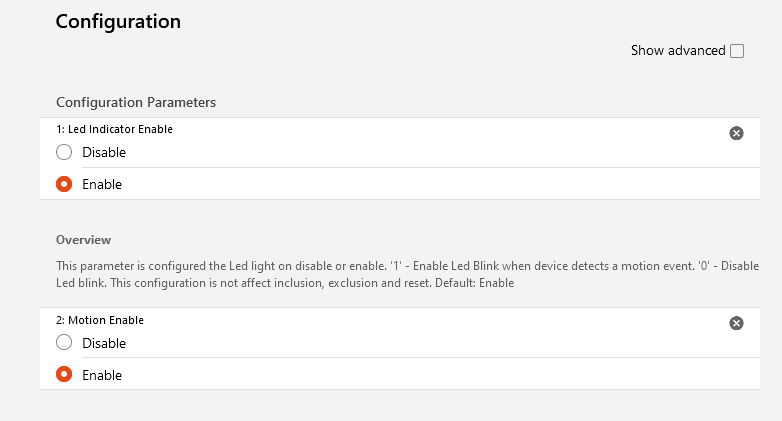Click the Overview heading
The image size is (782, 421).
pos(83,240)
